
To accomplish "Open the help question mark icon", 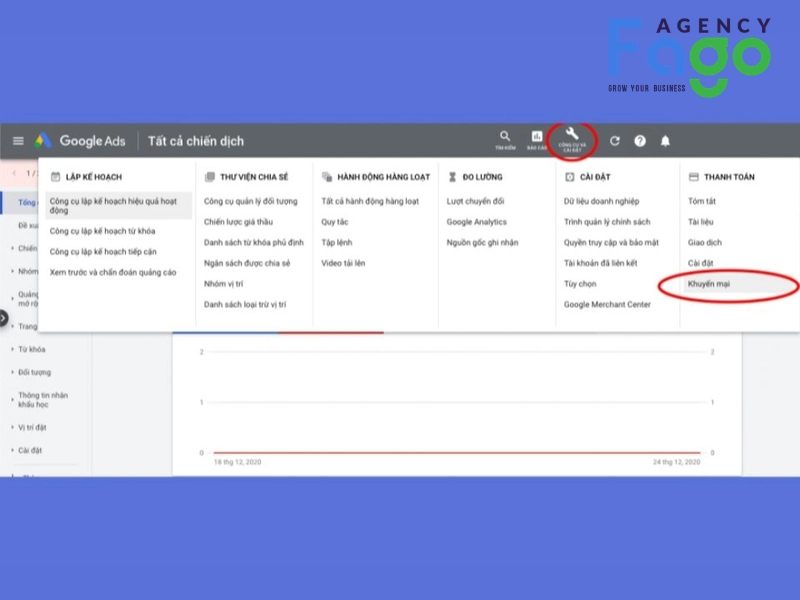I will 640,141.
